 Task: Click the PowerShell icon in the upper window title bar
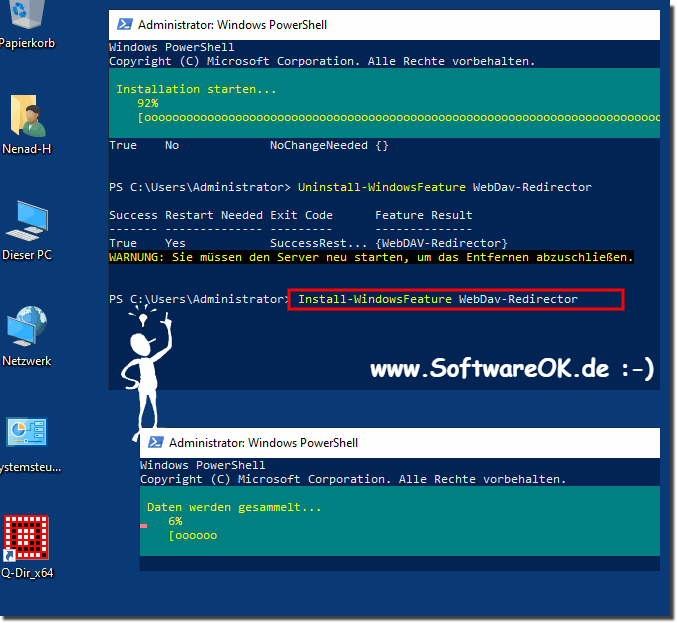(x=125, y=24)
